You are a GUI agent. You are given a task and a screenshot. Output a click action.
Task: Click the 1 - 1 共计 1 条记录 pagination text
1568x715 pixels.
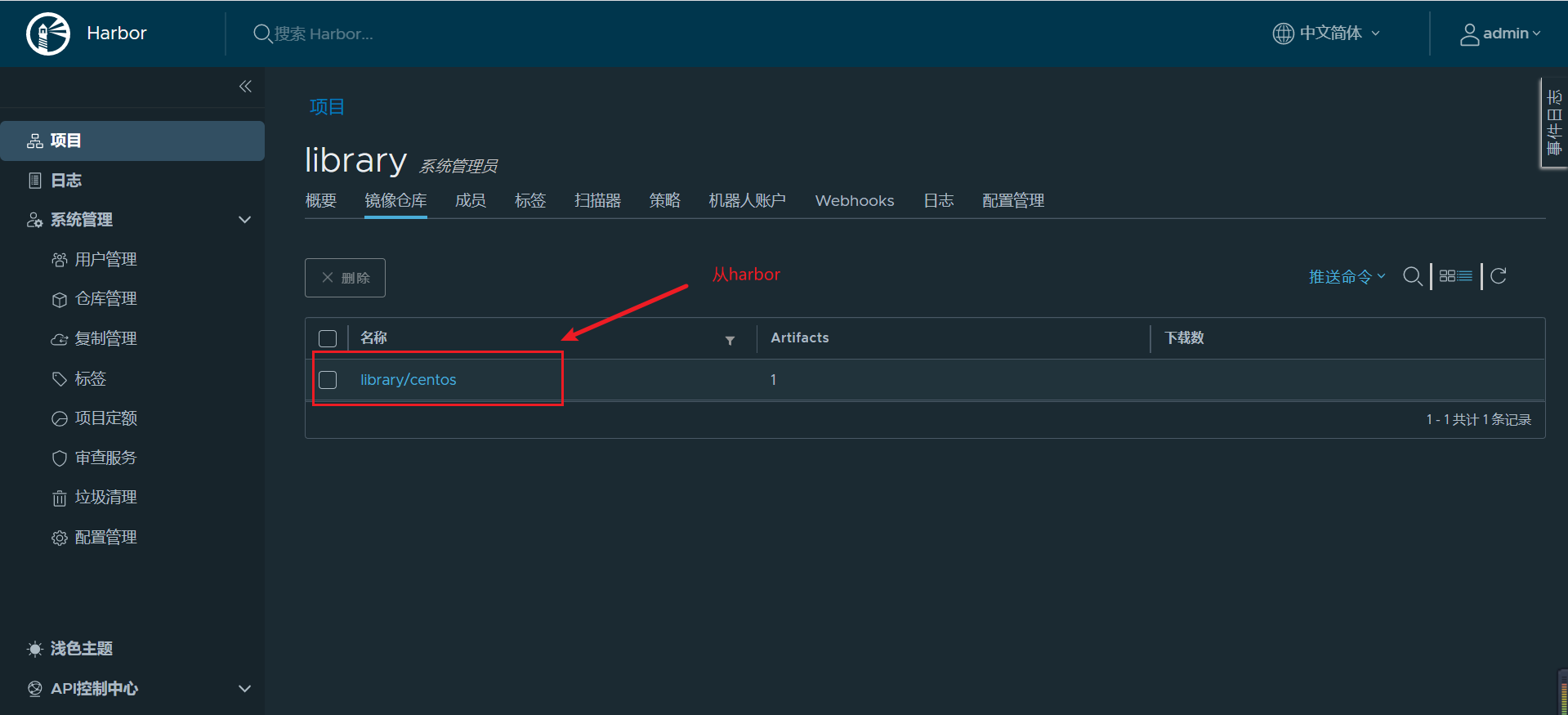(x=1479, y=420)
